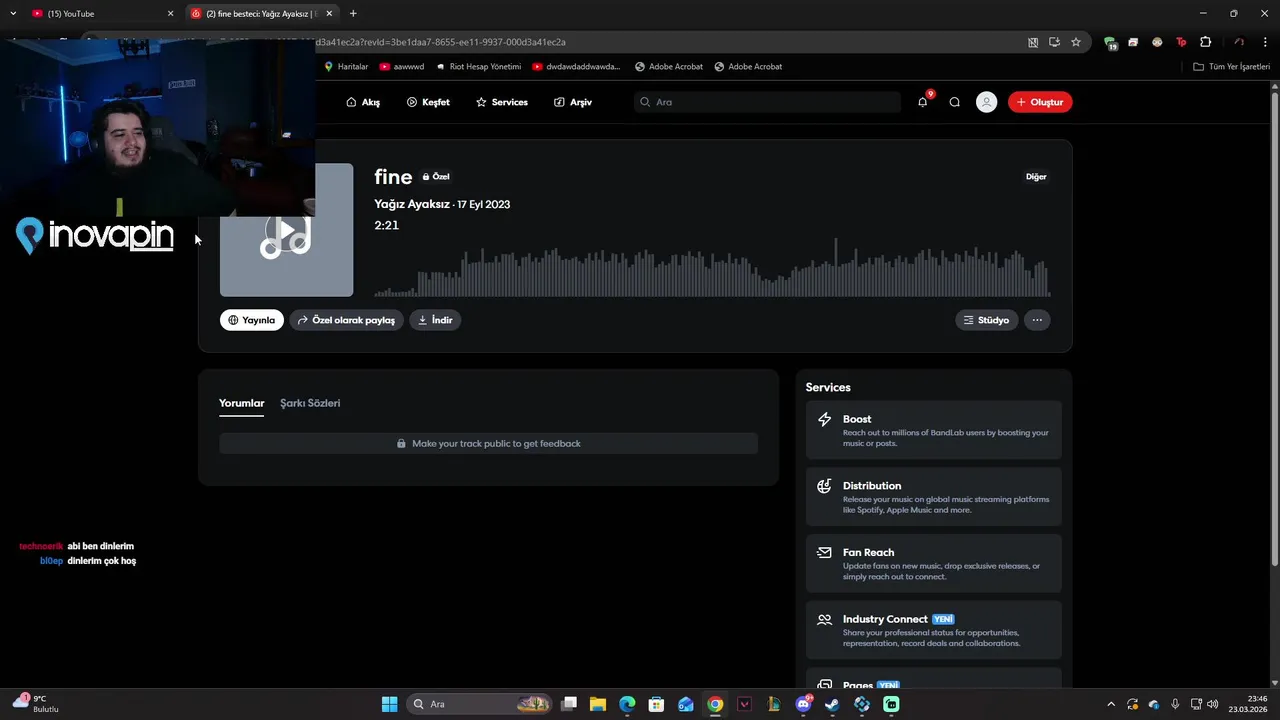Play the fine track cover
Screen dimensions: 1280x720
coord(286,232)
